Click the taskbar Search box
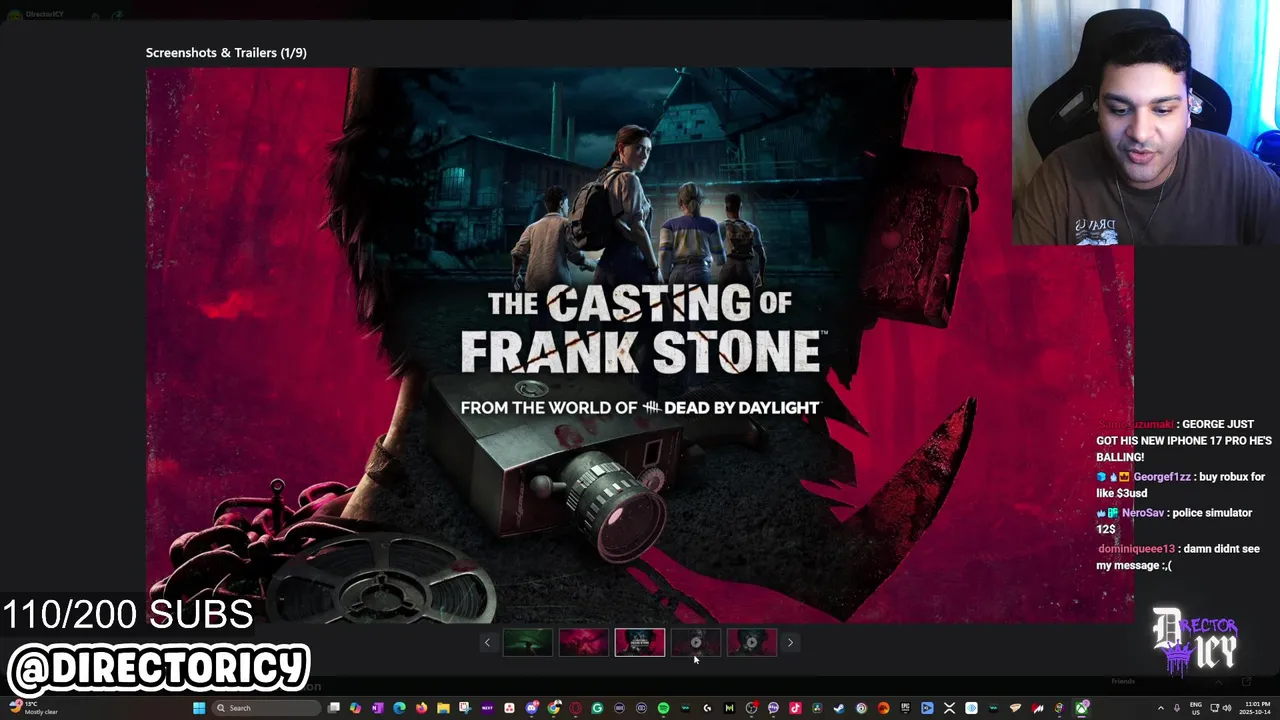 [x=266, y=708]
